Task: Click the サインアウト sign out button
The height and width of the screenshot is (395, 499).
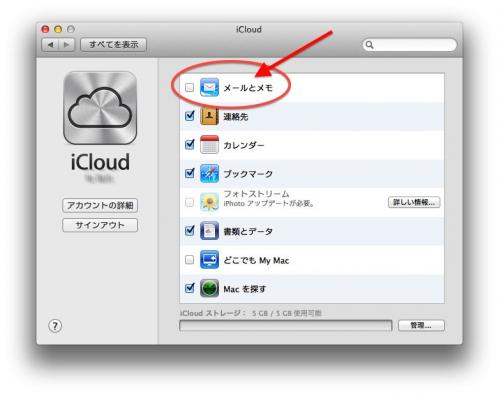Action: (x=100, y=225)
